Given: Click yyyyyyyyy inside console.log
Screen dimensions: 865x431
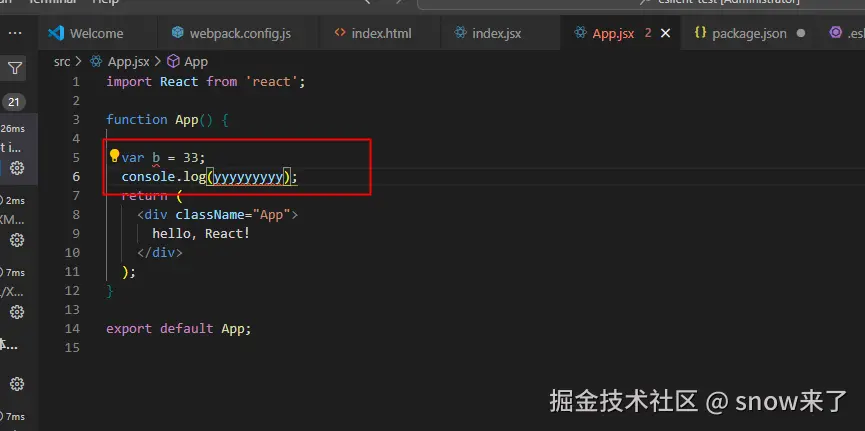Looking at the screenshot, I should [248, 177].
